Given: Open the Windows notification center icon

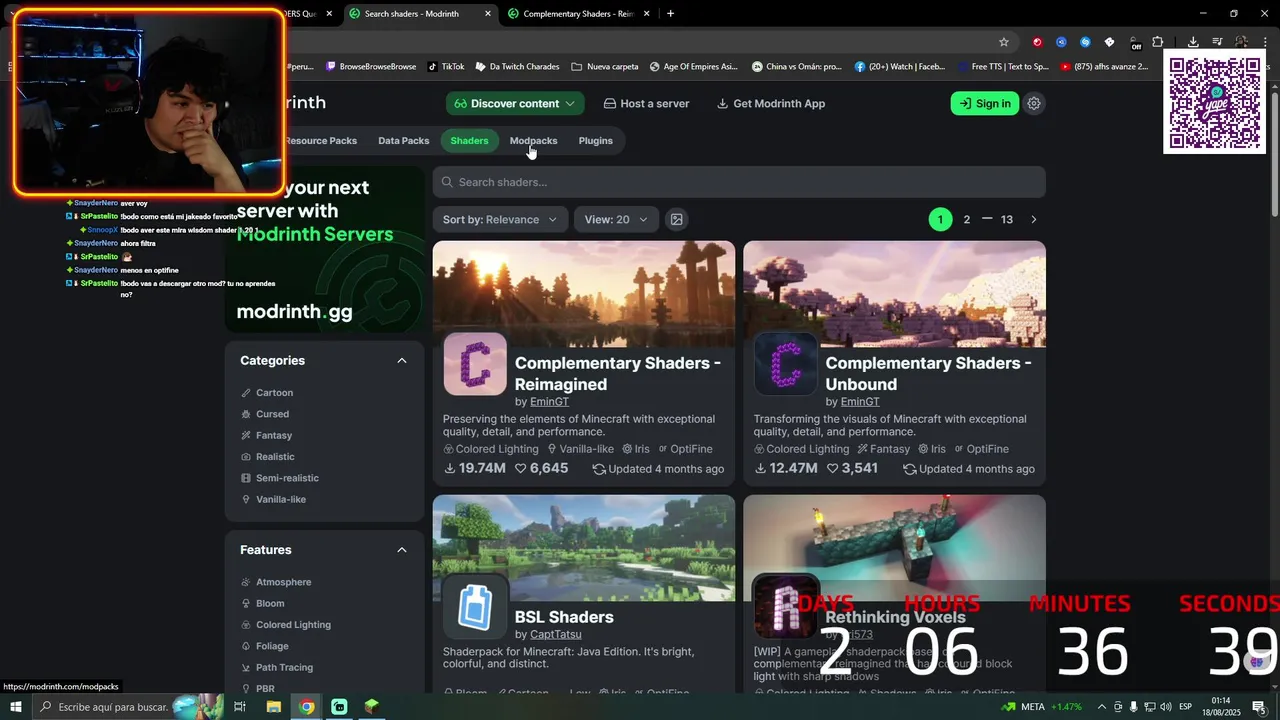Looking at the screenshot, I should pos(1259,707).
